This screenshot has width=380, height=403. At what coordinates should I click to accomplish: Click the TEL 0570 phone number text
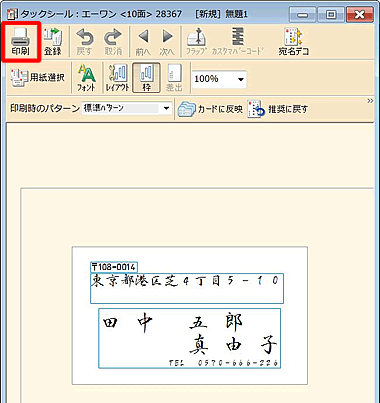[224, 363]
